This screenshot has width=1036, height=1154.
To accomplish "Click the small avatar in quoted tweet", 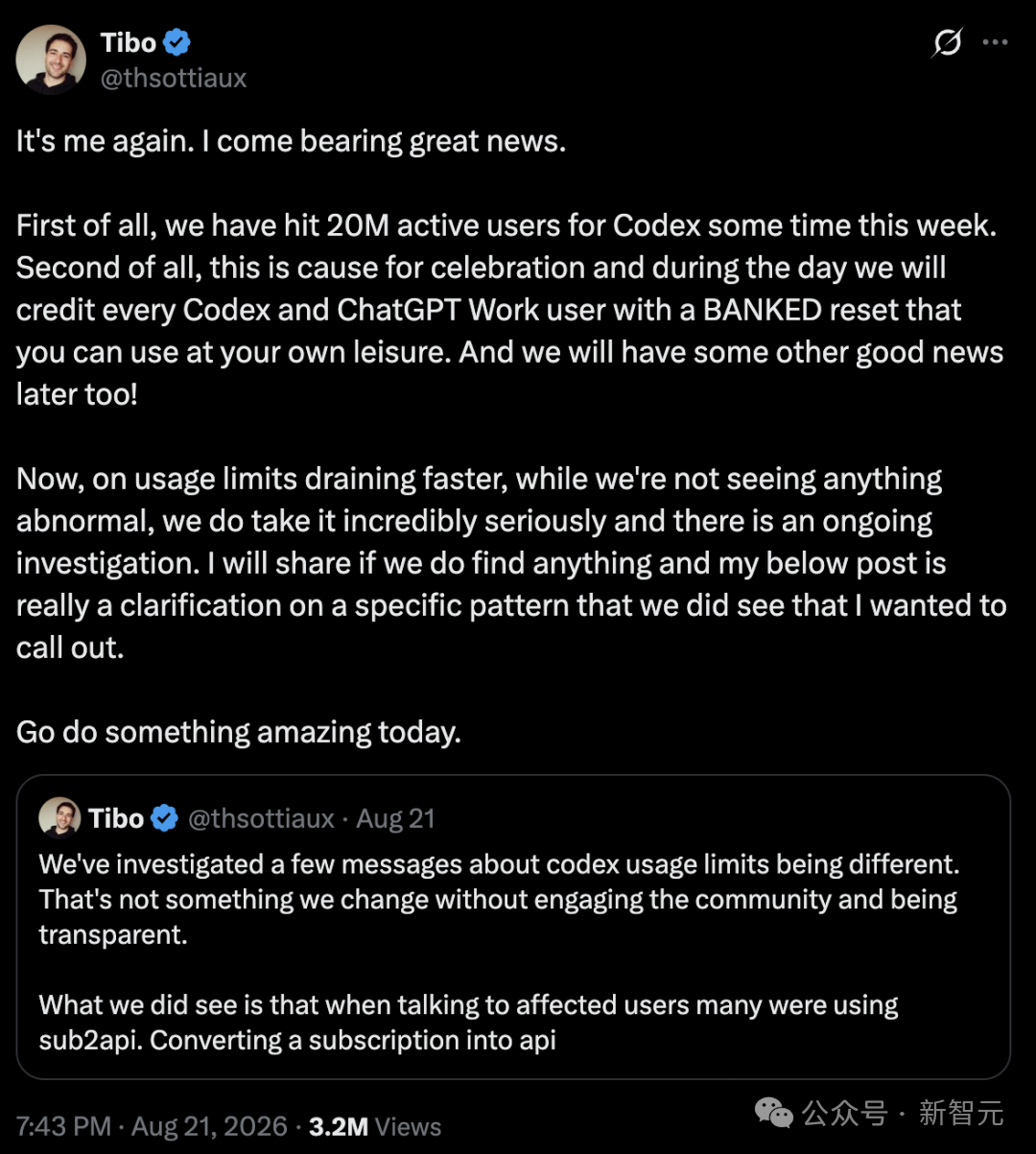I will [59, 818].
